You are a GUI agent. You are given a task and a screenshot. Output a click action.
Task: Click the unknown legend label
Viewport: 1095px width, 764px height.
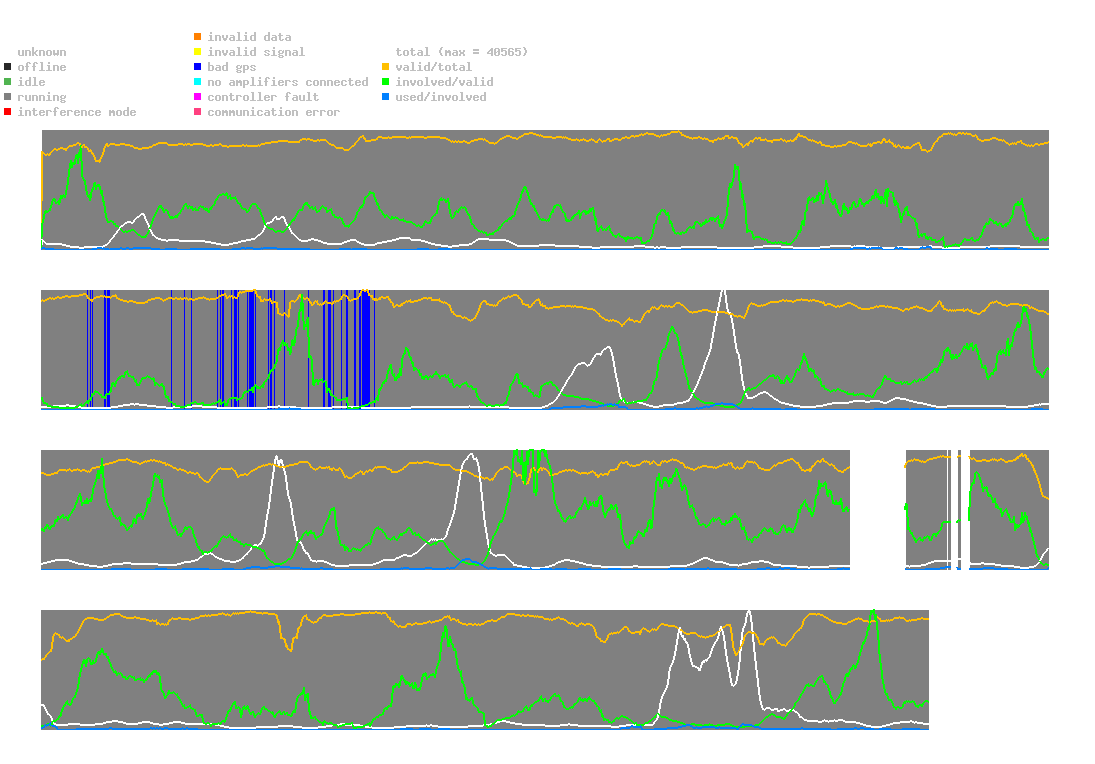tap(42, 52)
